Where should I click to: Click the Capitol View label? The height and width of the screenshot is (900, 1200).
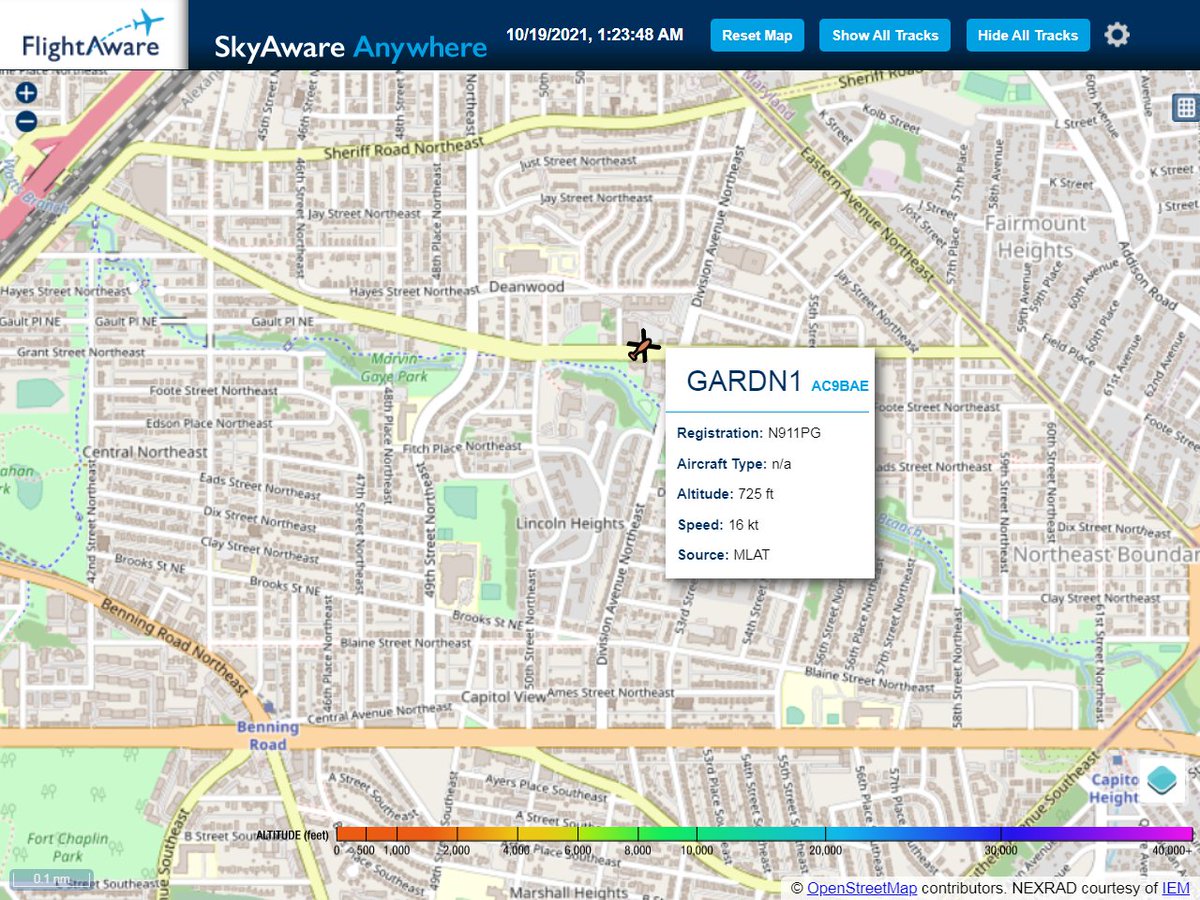(x=503, y=696)
